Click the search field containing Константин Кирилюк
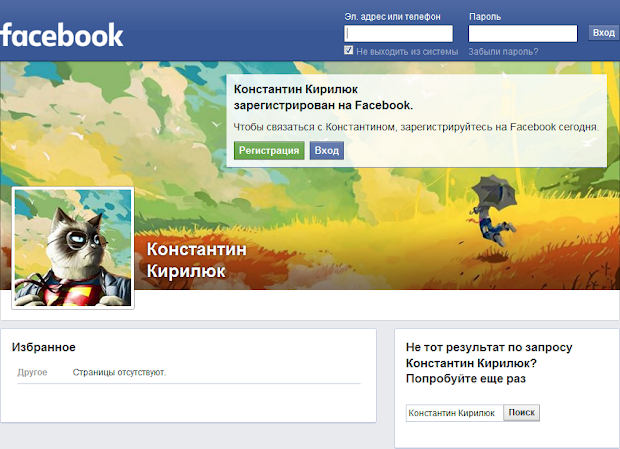 point(454,413)
